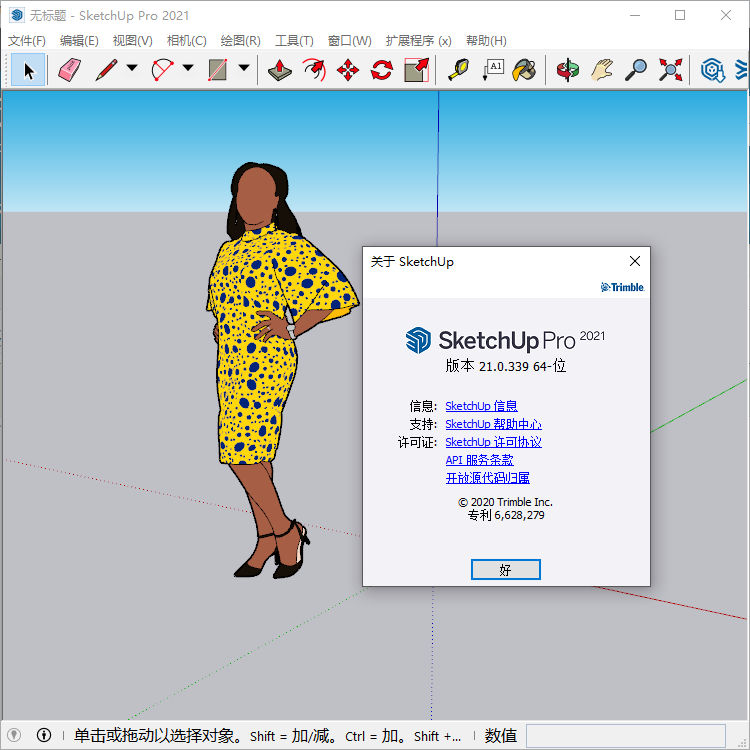The height and width of the screenshot is (750, 750).
Task: Open the 窗口(W) menu
Action: [x=350, y=41]
